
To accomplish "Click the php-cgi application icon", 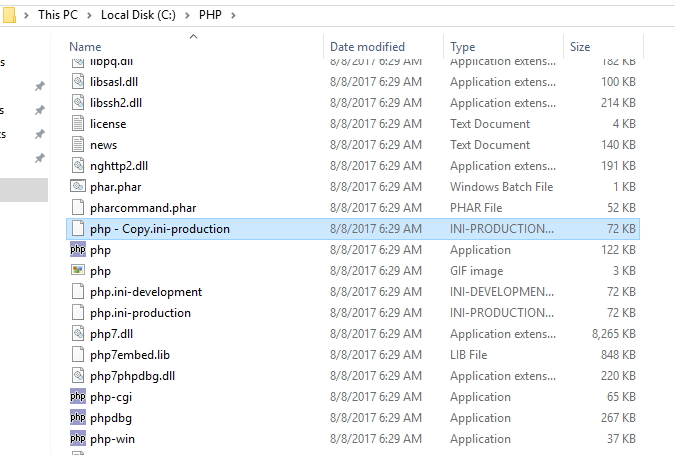I will pos(78,396).
